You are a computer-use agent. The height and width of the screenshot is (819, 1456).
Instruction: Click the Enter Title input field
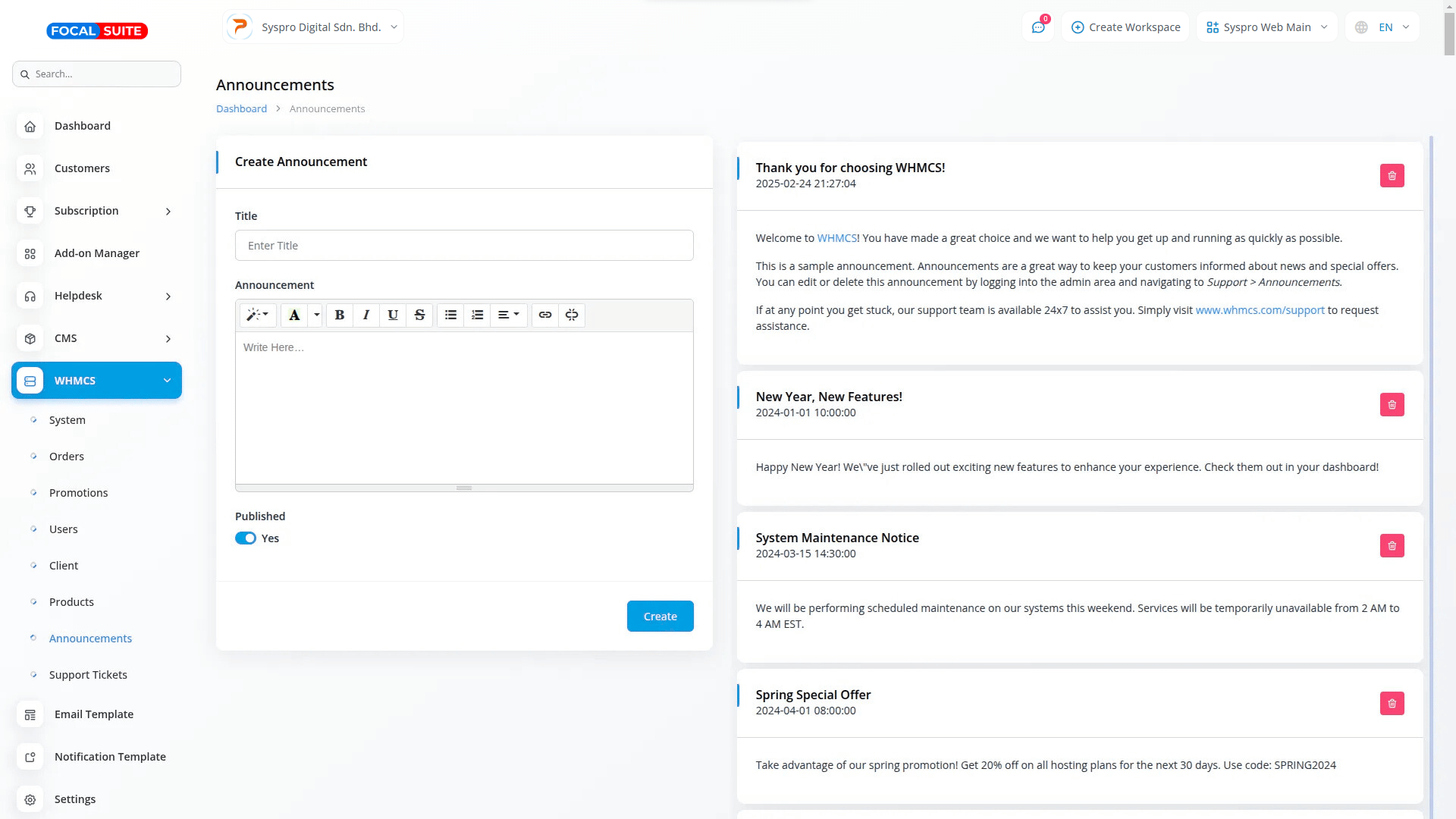464,246
